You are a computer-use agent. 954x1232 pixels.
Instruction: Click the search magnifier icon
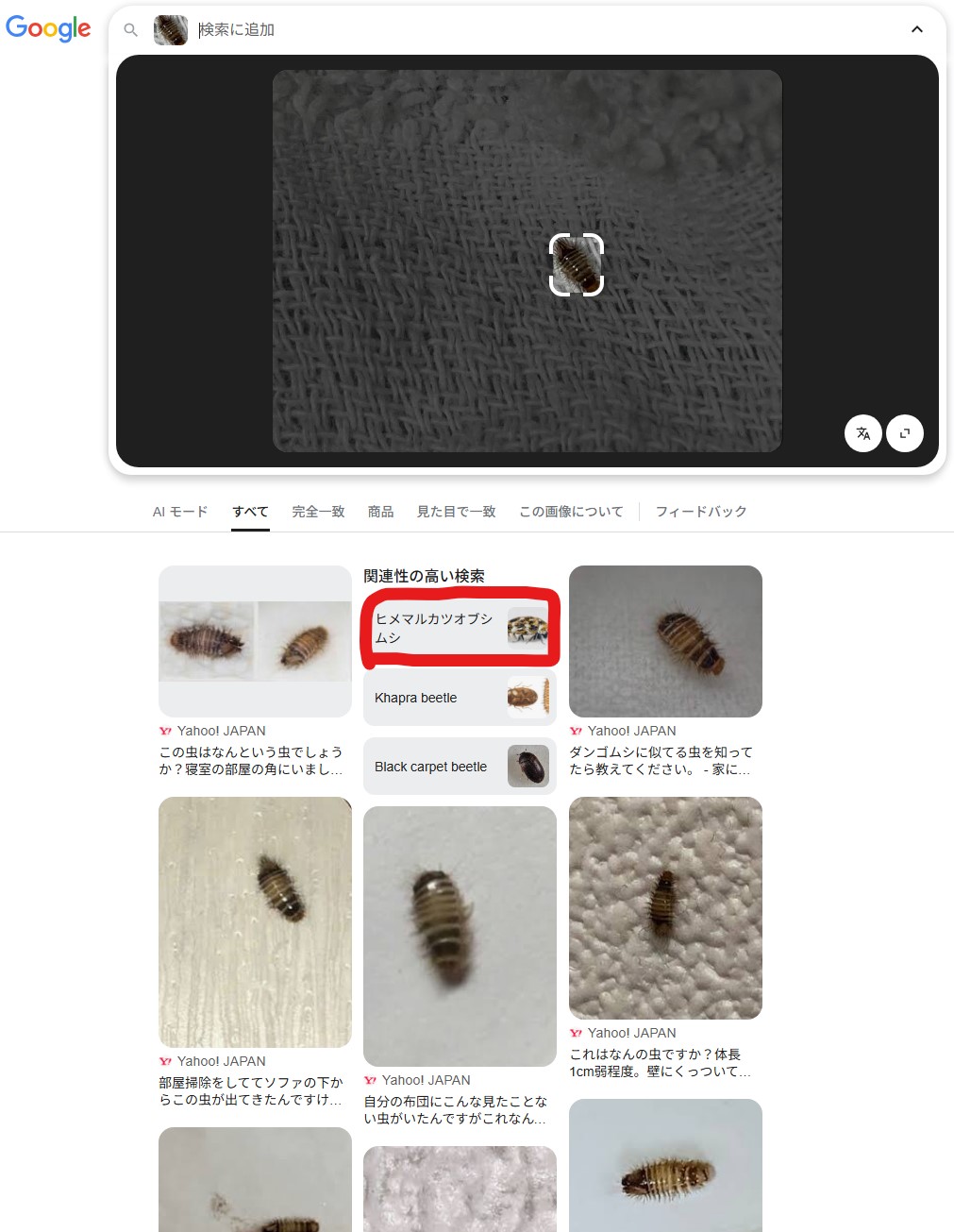(131, 30)
